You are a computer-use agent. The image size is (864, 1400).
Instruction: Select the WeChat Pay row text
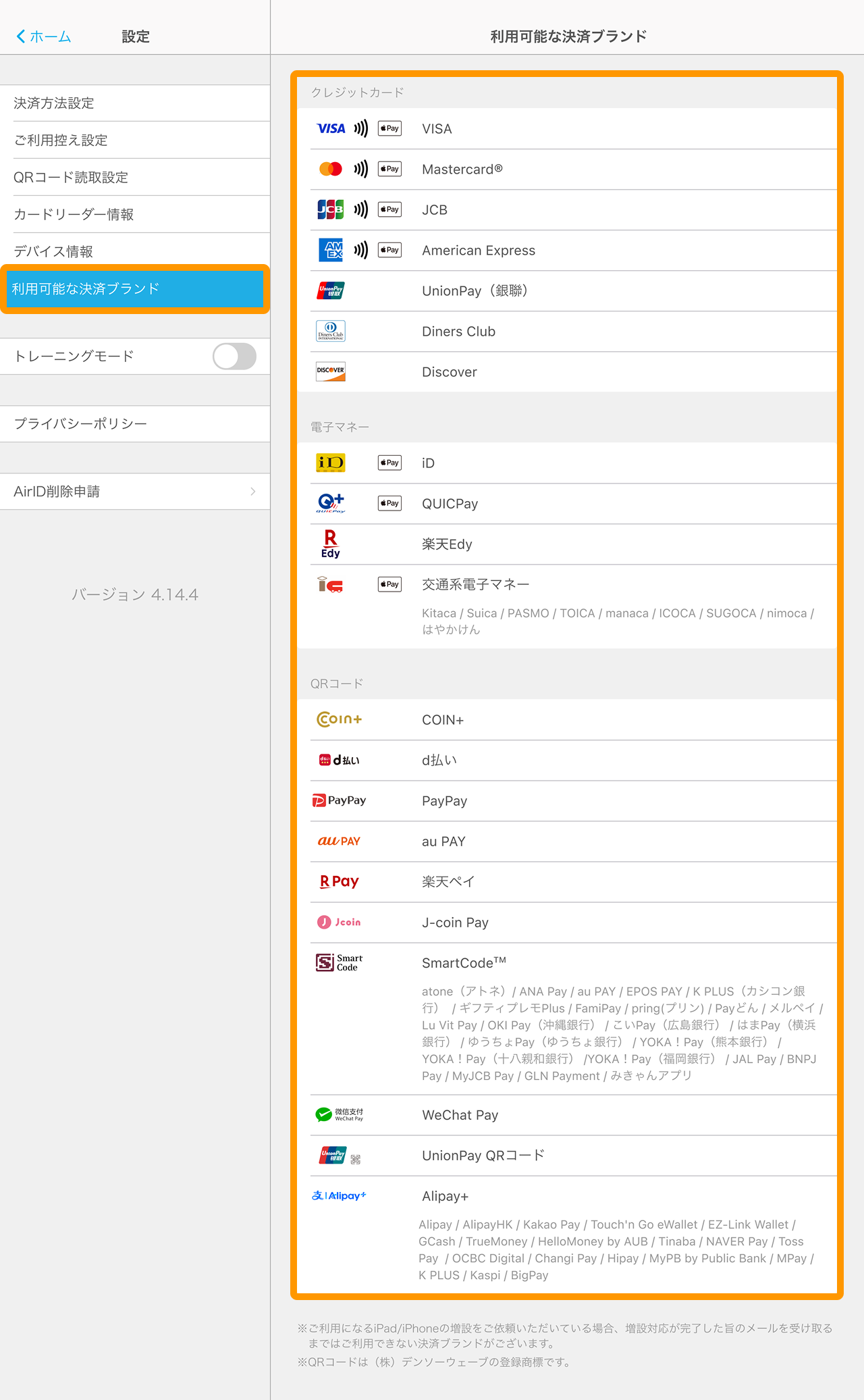pyautogui.click(x=460, y=1115)
